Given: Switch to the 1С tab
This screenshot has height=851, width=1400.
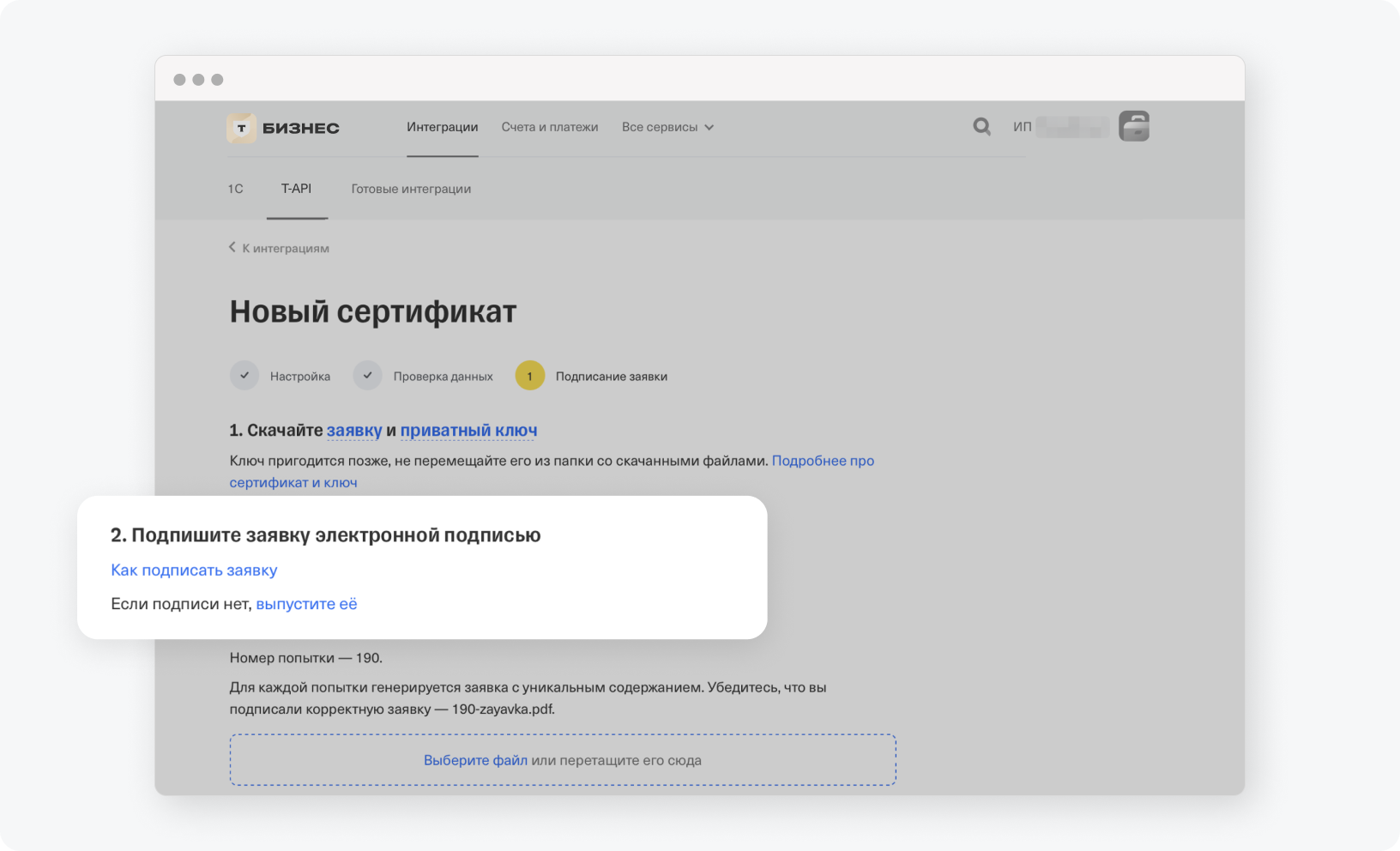Looking at the screenshot, I should (235, 189).
